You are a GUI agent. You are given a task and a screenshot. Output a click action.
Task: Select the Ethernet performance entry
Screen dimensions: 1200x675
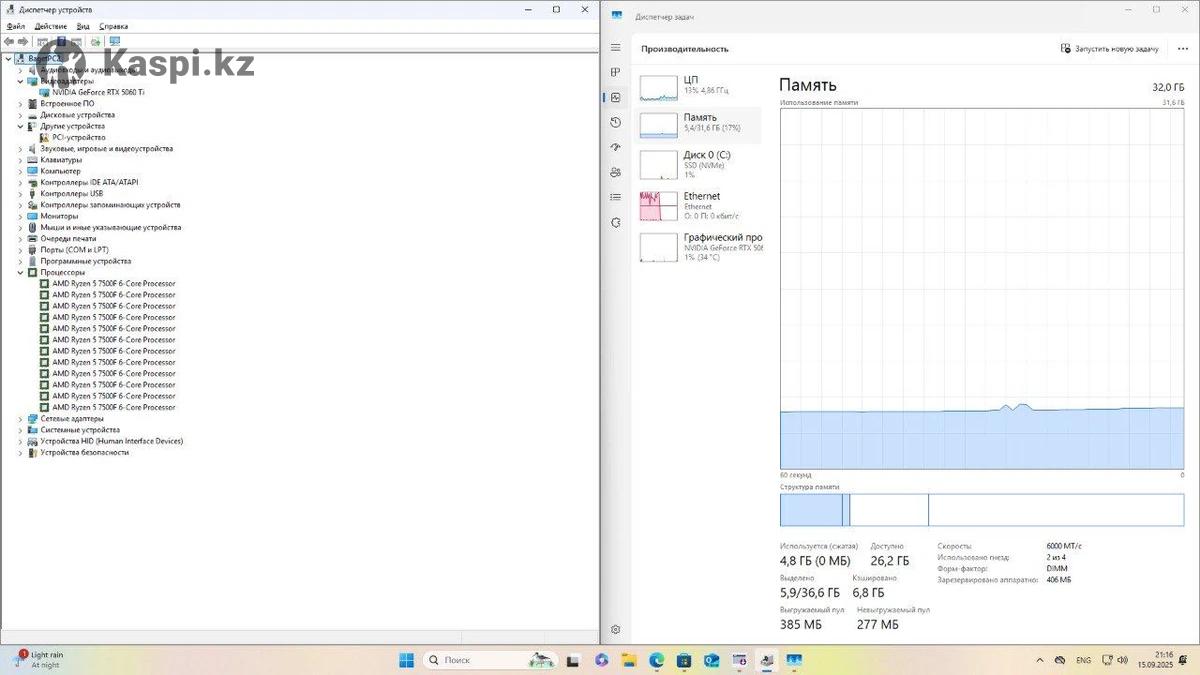point(699,205)
